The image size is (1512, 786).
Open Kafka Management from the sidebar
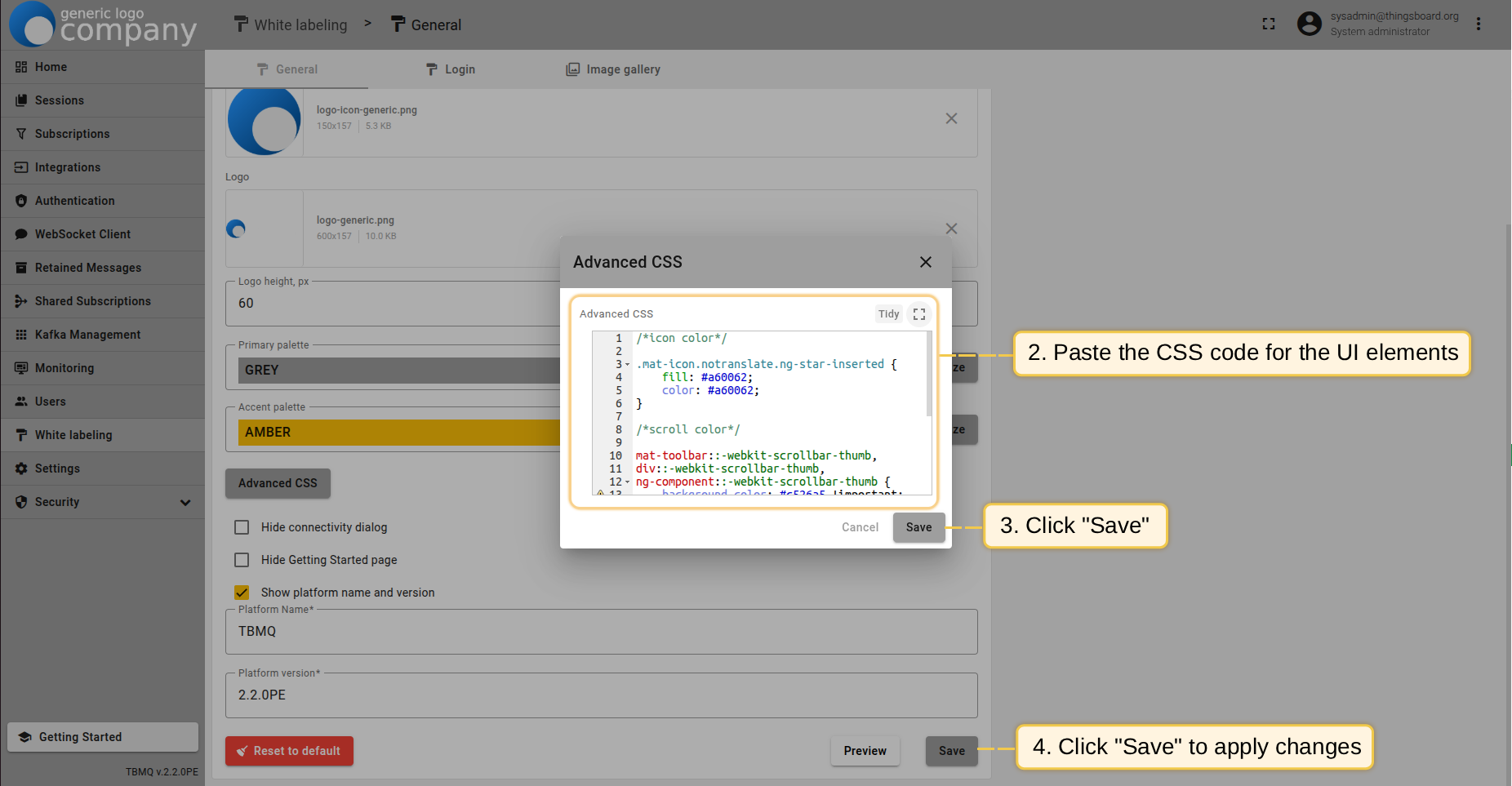tap(87, 335)
